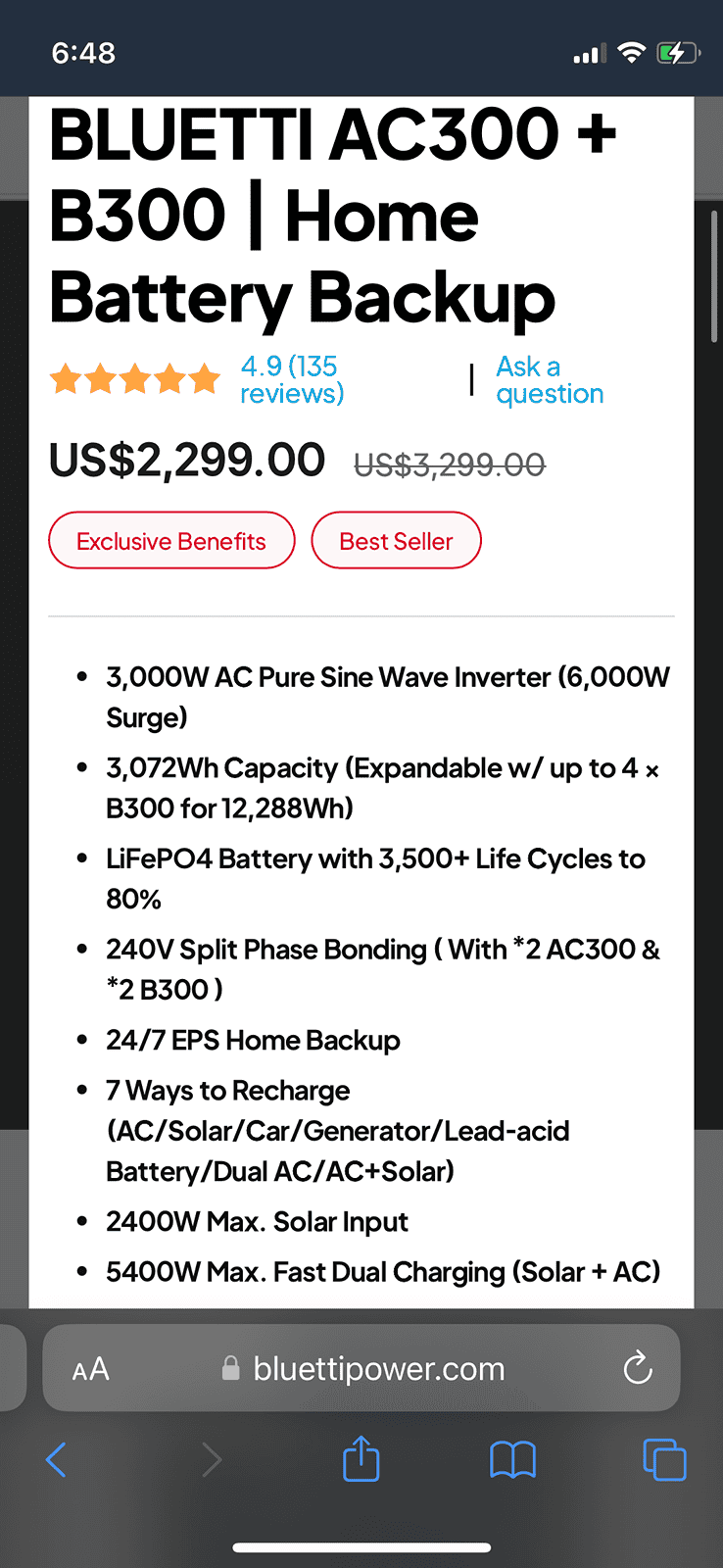This screenshot has width=723, height=1568.
Task: Tap the battery charging status icon
Action: (677, 53)
